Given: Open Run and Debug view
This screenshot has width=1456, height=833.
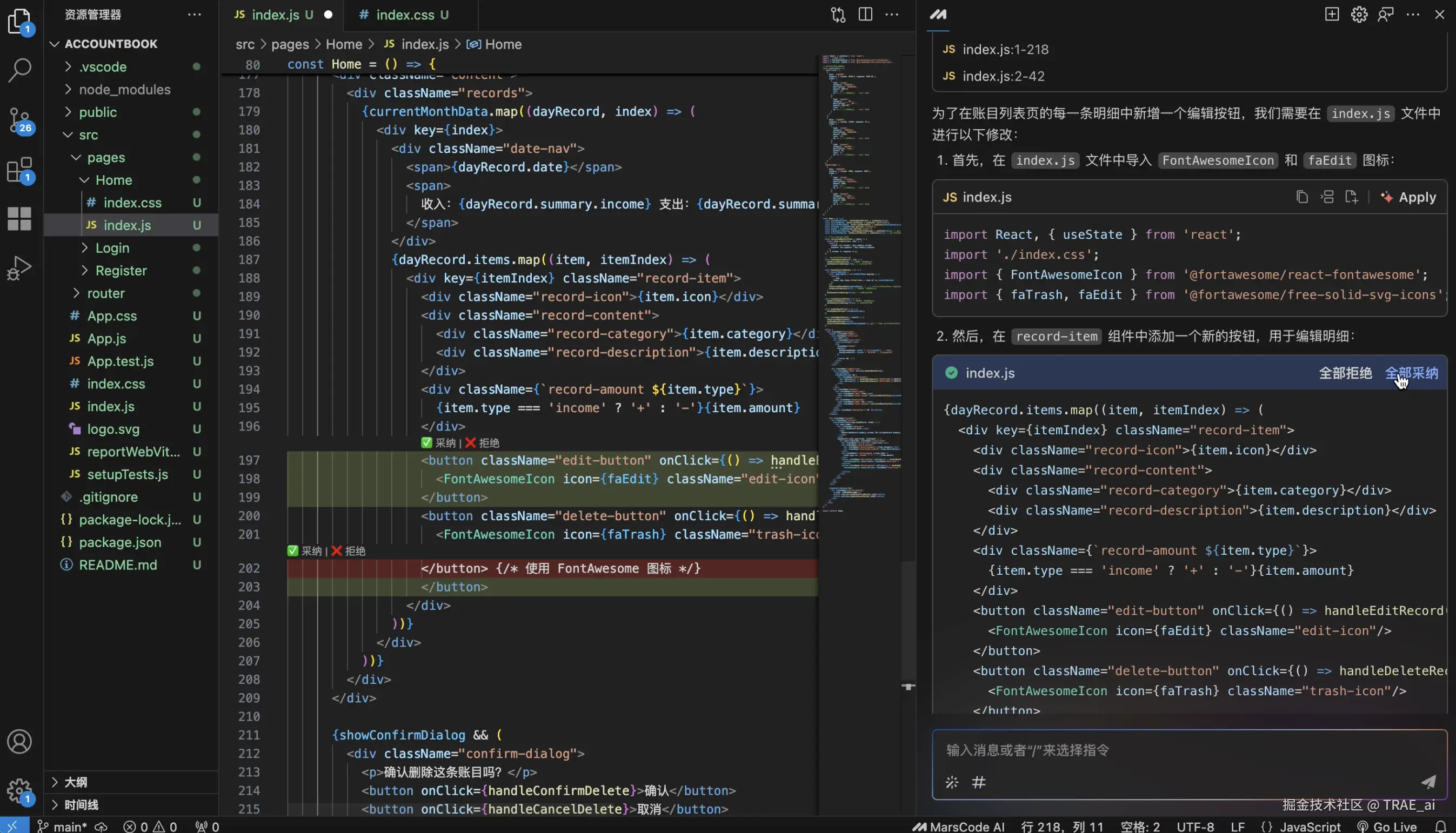Looking at the screenshot, I should coord(19,268).
